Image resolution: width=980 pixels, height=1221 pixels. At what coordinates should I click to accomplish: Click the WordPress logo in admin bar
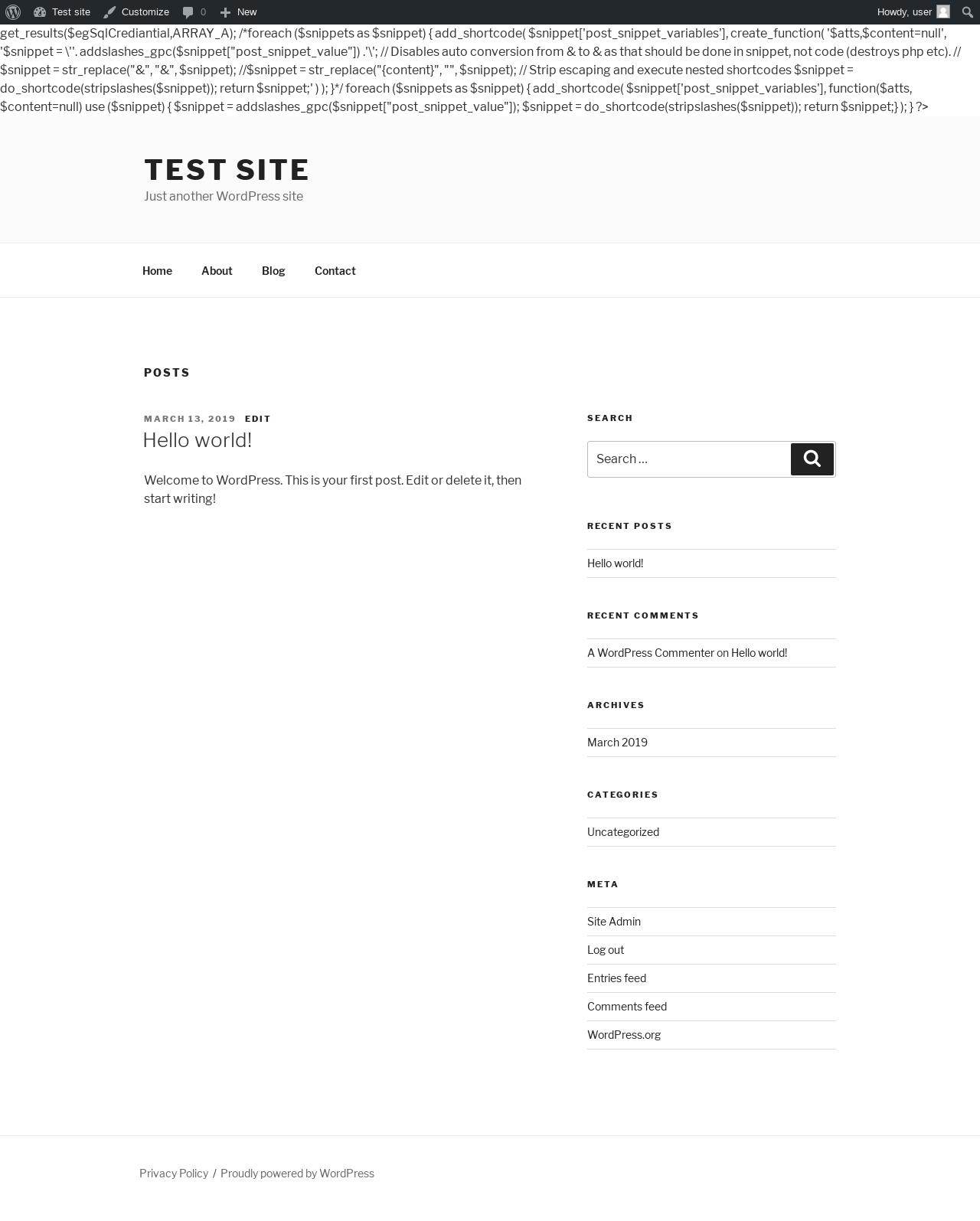pyautogui.click(x=13, y=12)
